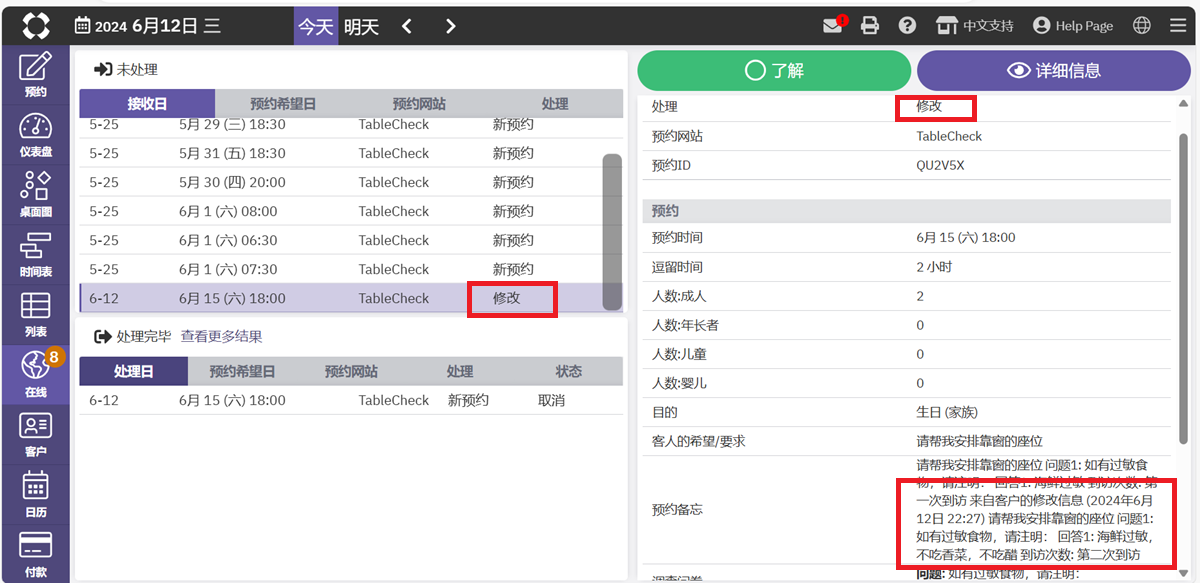Click the 详细信息 purple button

[1054, 70]
